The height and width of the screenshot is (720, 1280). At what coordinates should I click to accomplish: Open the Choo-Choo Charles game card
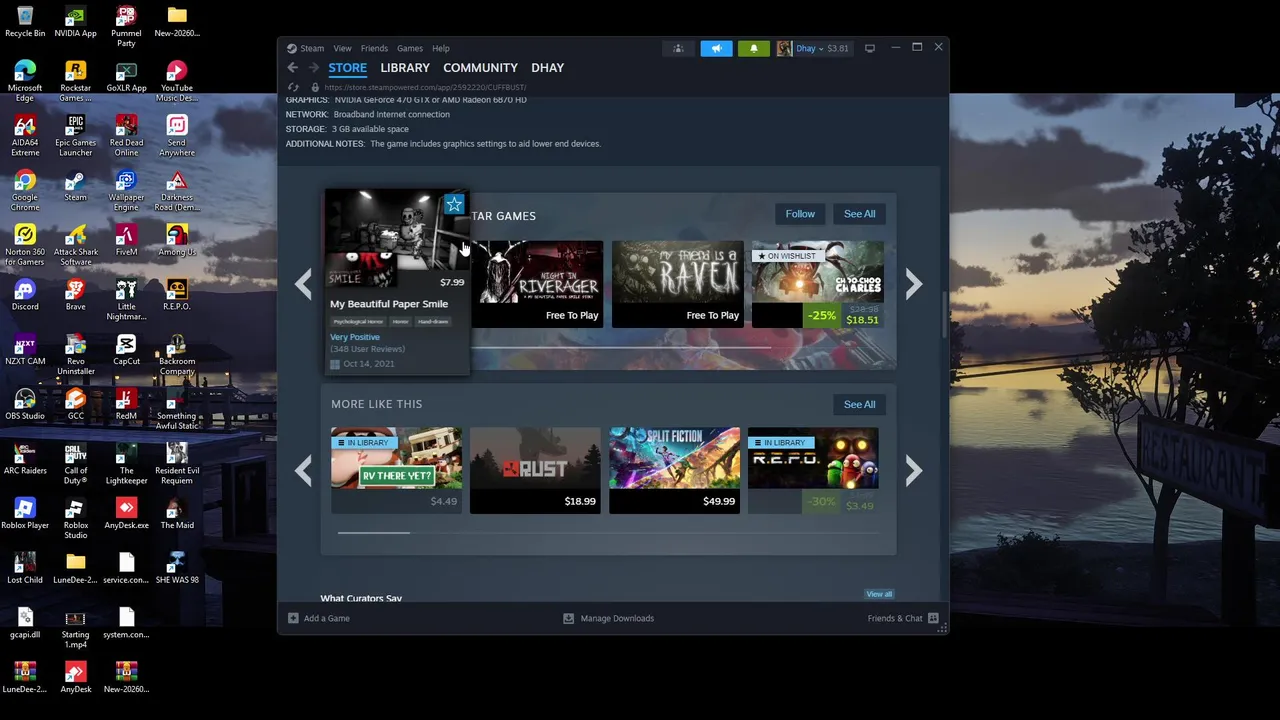tap(818, 284)
